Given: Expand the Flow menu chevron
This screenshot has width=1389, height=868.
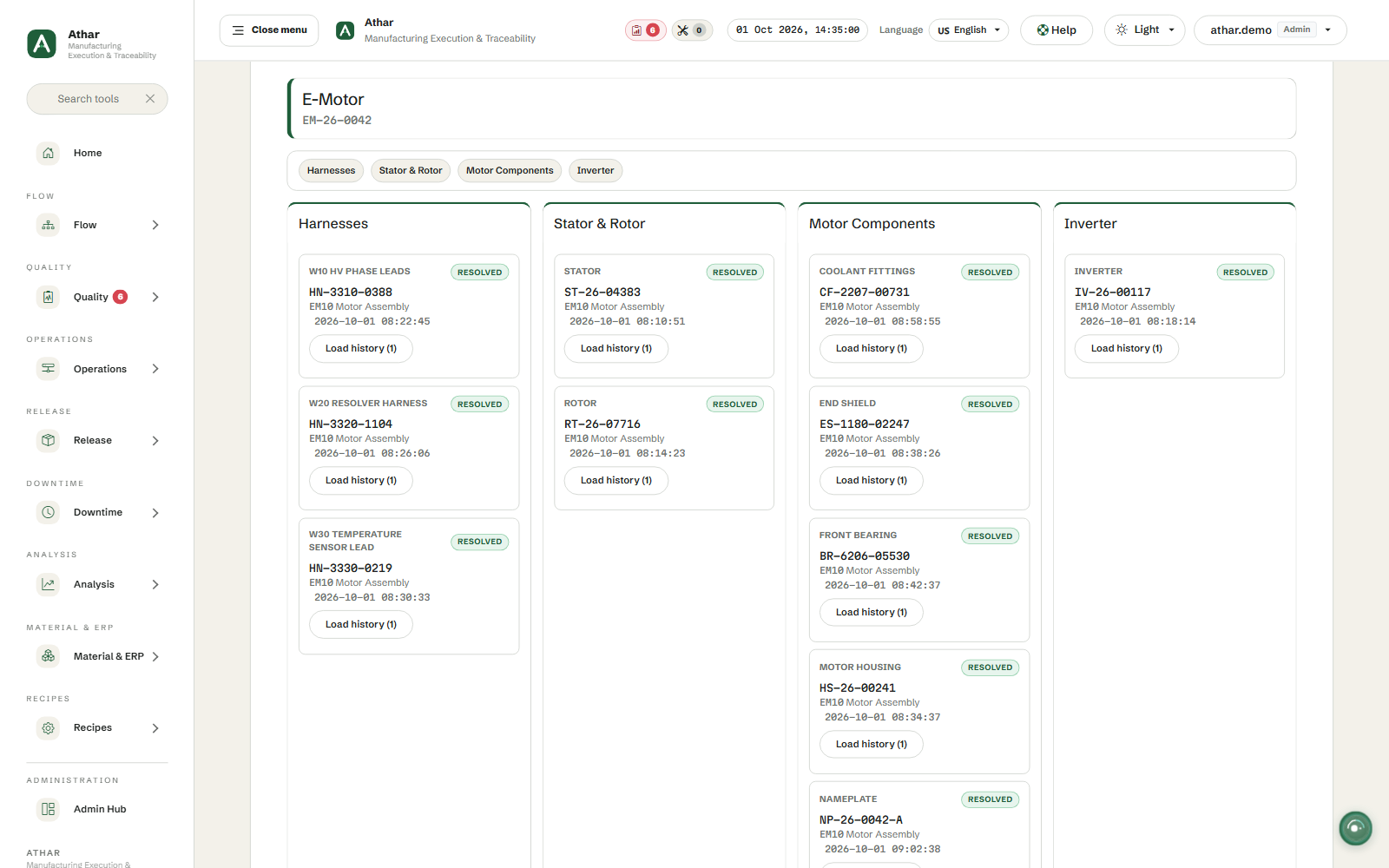Looking at the screenshot, I should click(x=155, y=225).
